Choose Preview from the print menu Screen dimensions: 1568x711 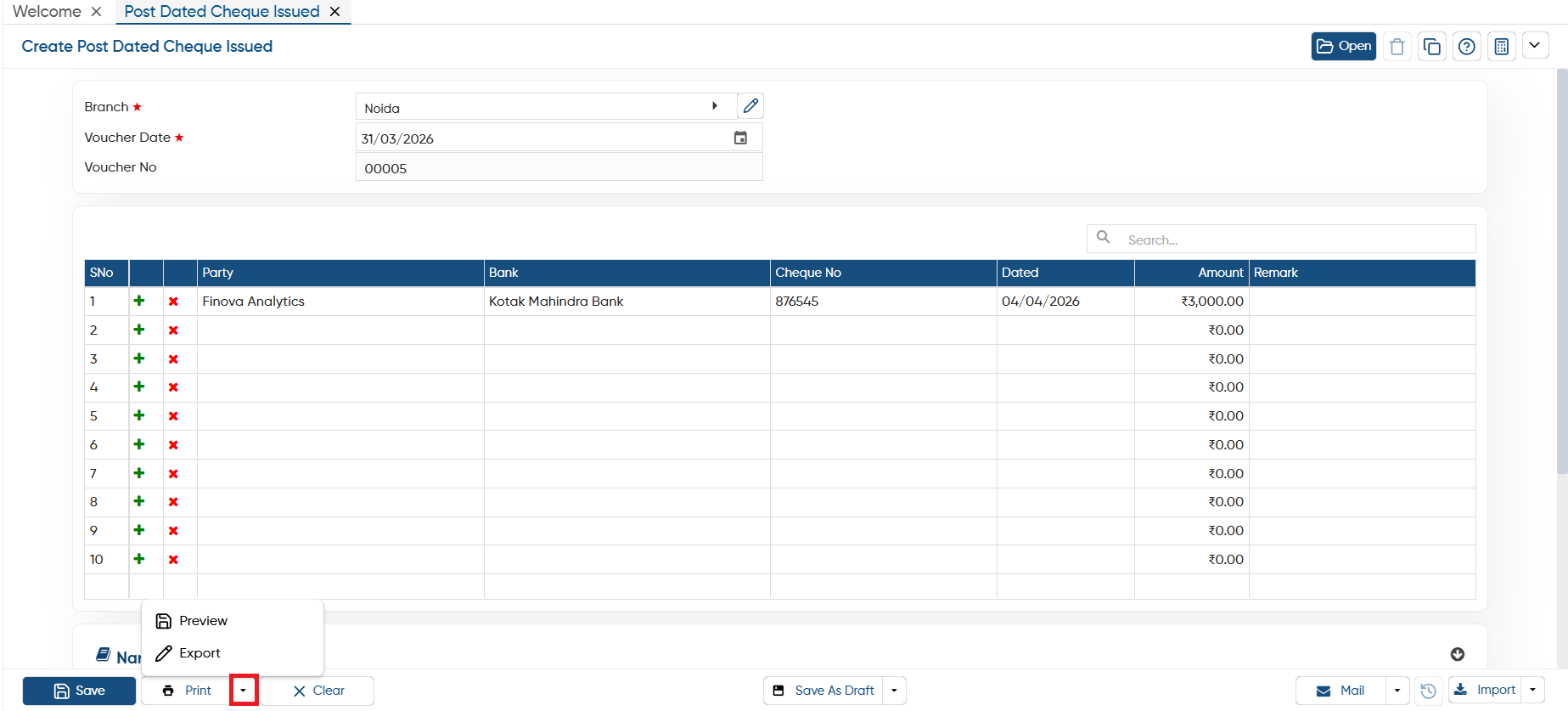233,621
